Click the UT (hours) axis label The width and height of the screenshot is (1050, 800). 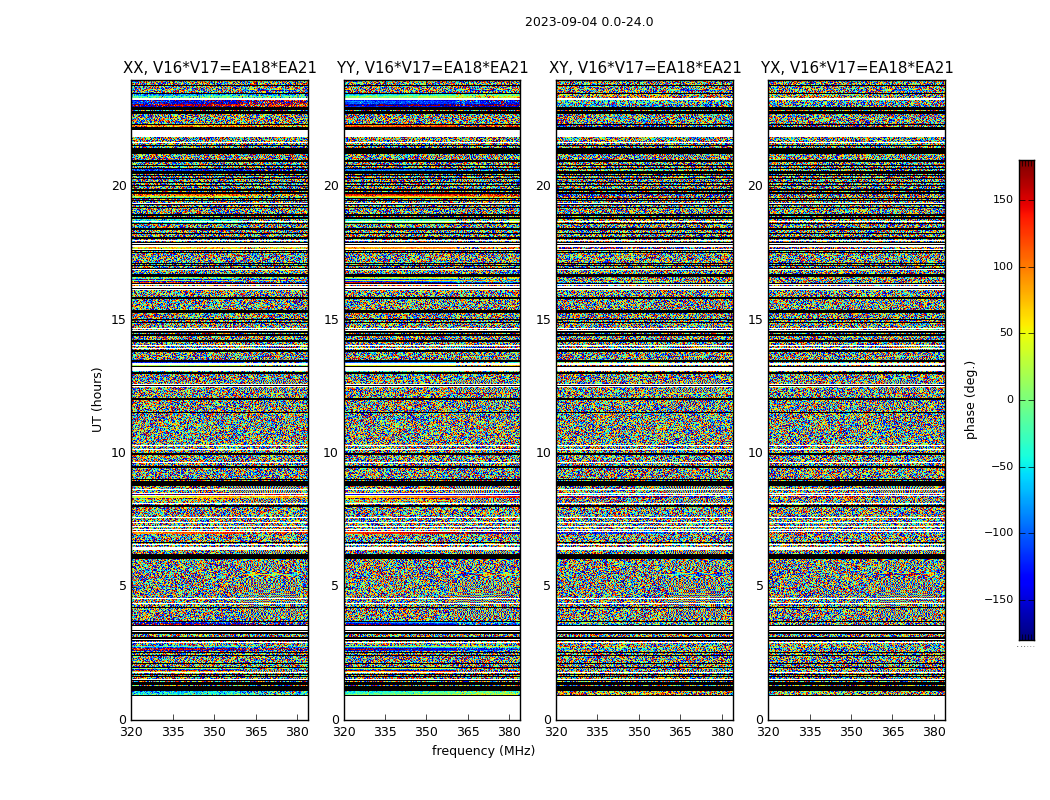pyautogui.click(x=97, y=400)
